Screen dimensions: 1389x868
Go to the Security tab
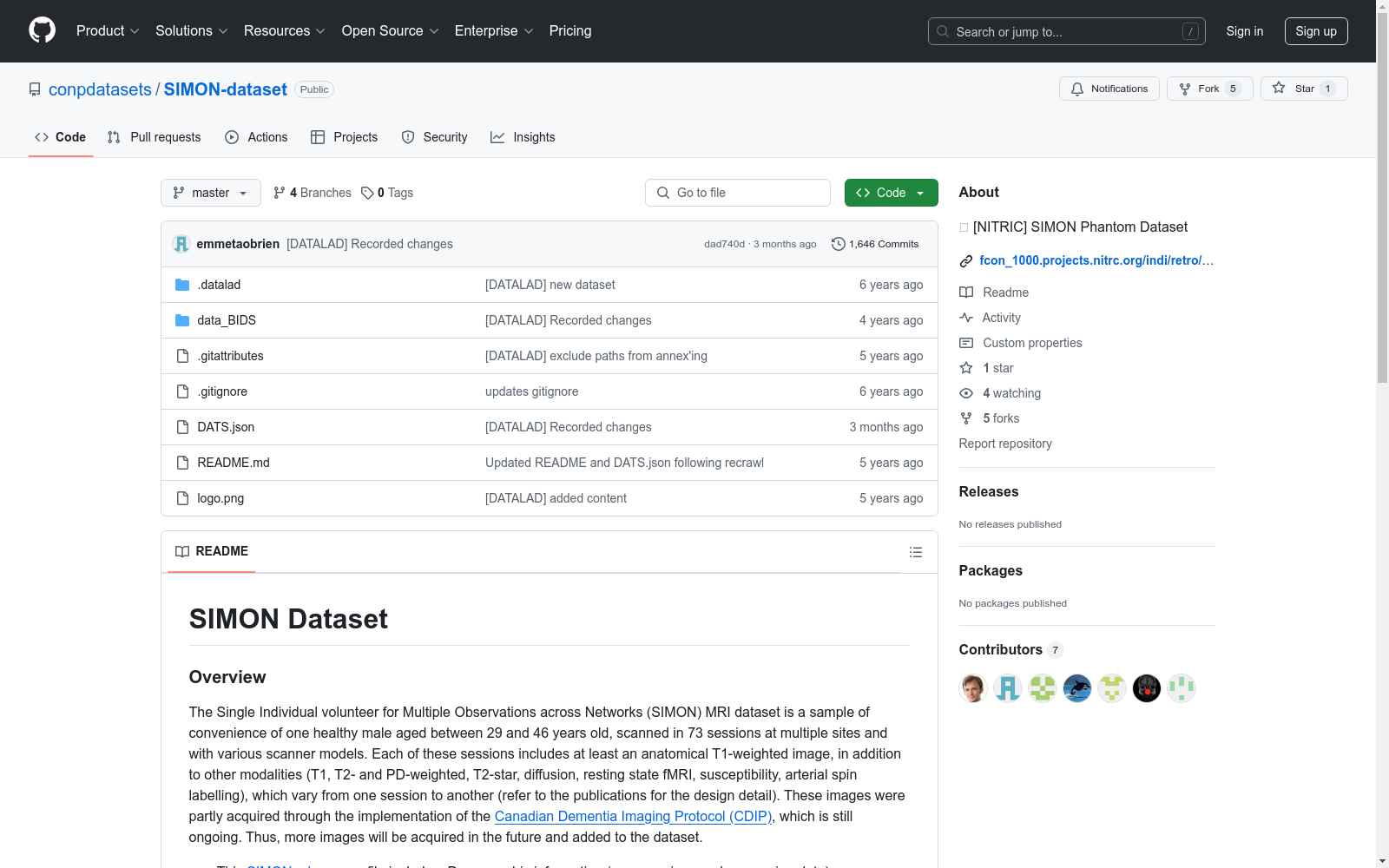click(x=435, y=137)
